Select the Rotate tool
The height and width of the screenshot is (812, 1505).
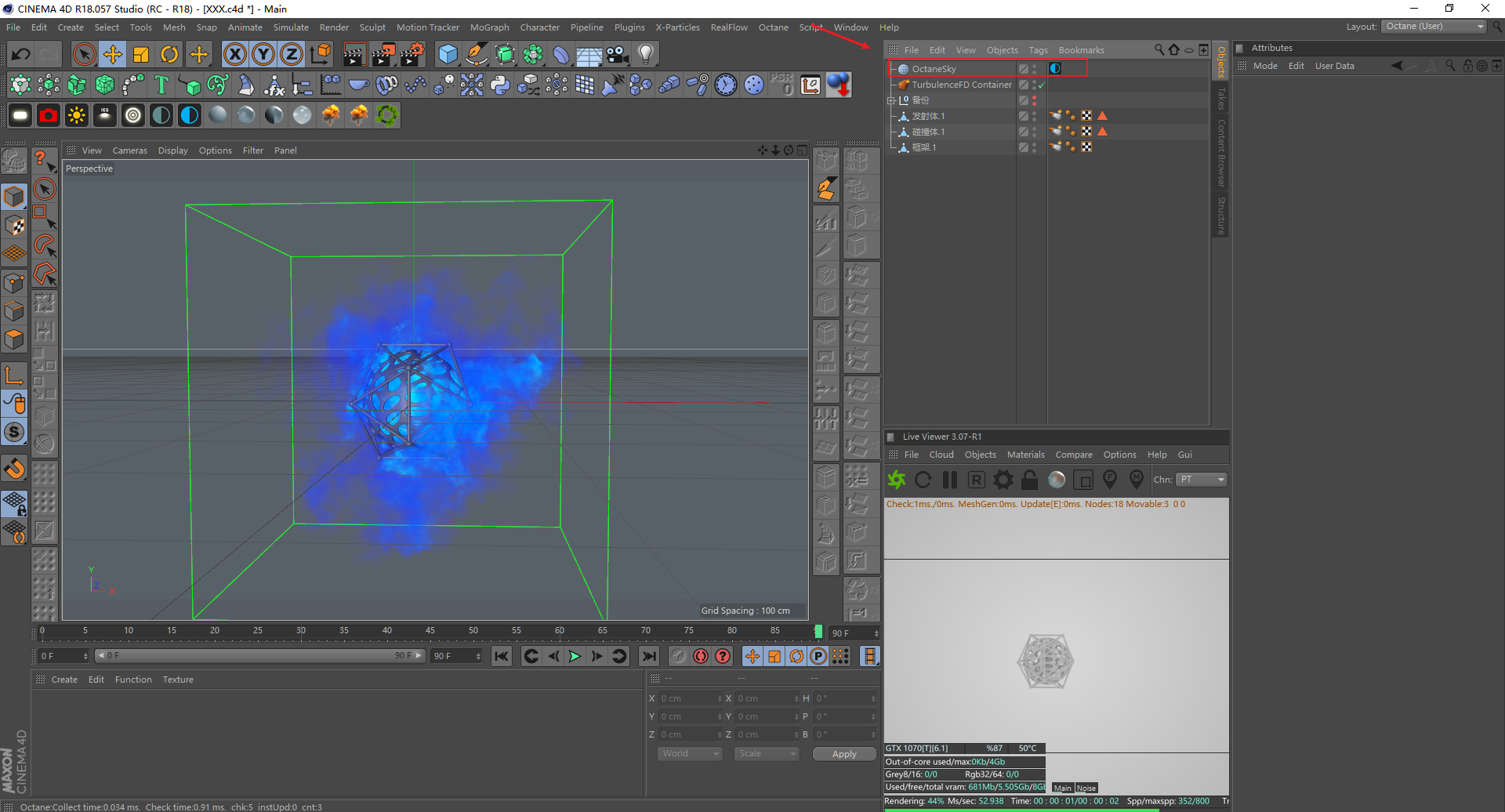click(169, 54)
